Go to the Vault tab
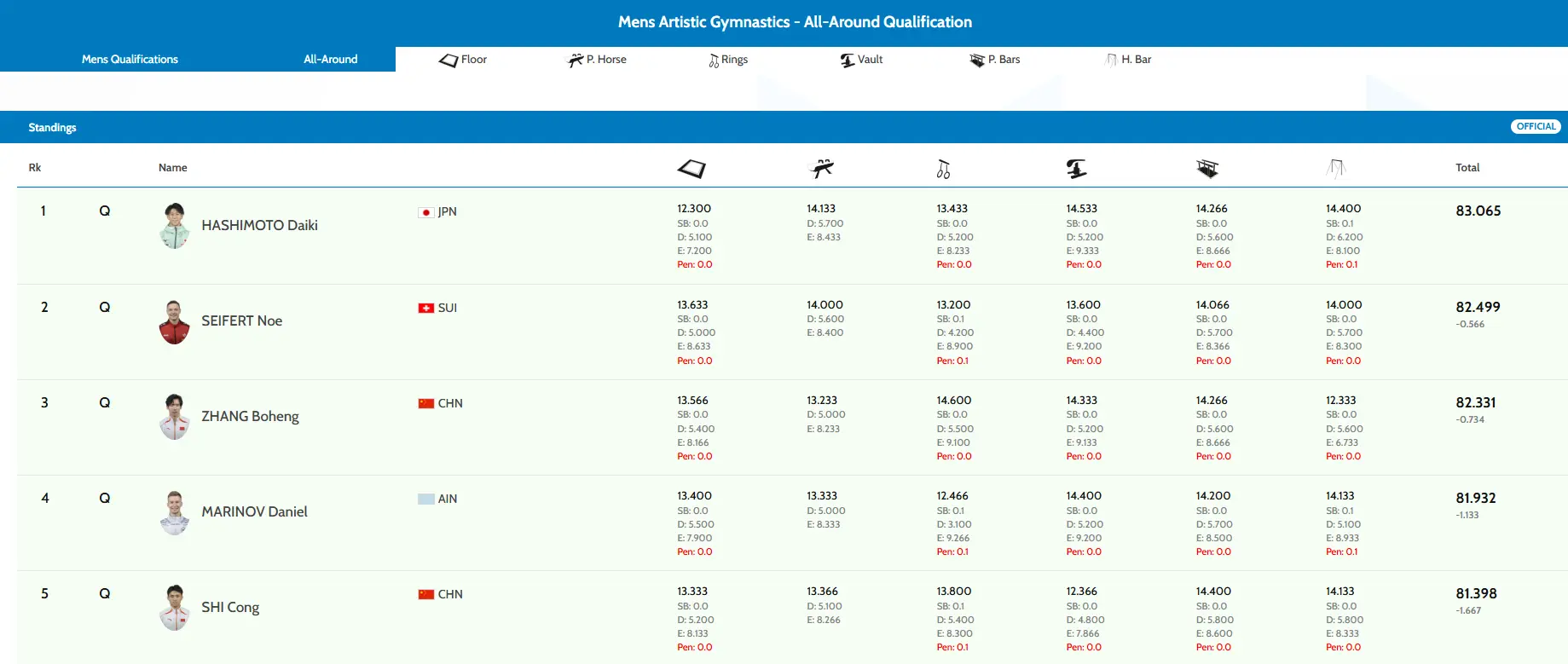1568x664 pixels. click(861, 60)
